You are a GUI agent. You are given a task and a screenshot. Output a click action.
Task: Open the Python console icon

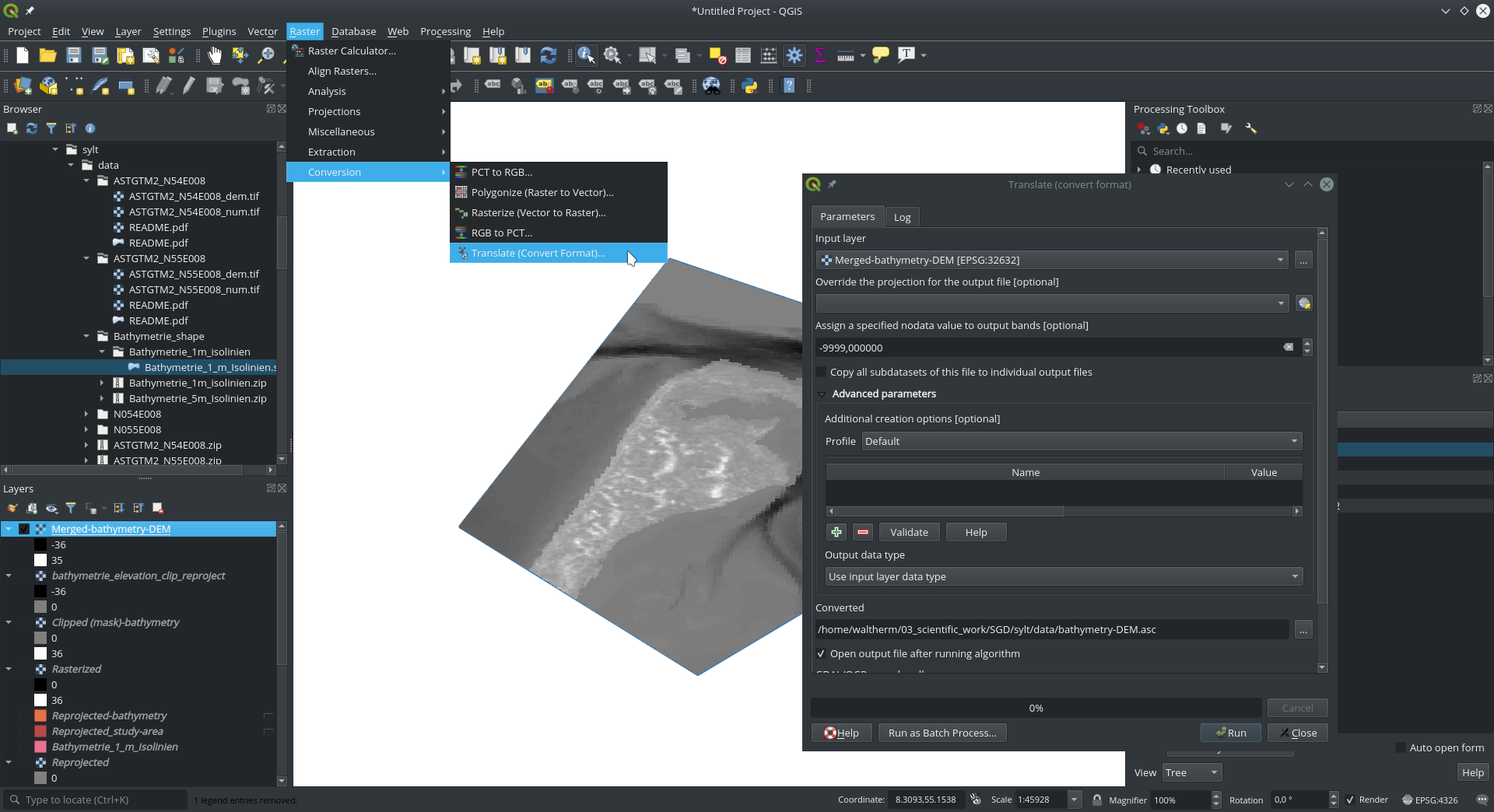click(750, 86)
